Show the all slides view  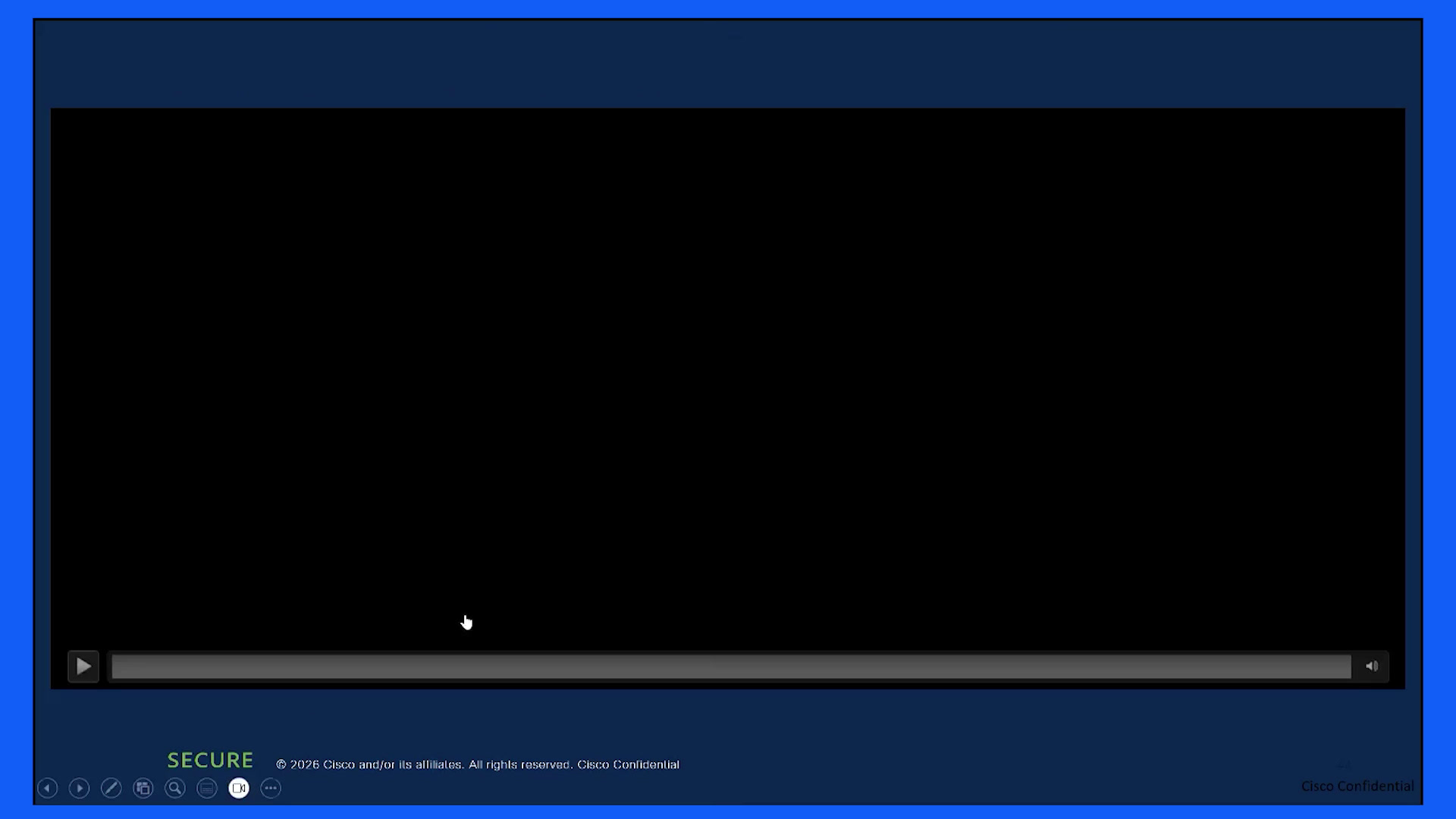(x=143, y=789)
